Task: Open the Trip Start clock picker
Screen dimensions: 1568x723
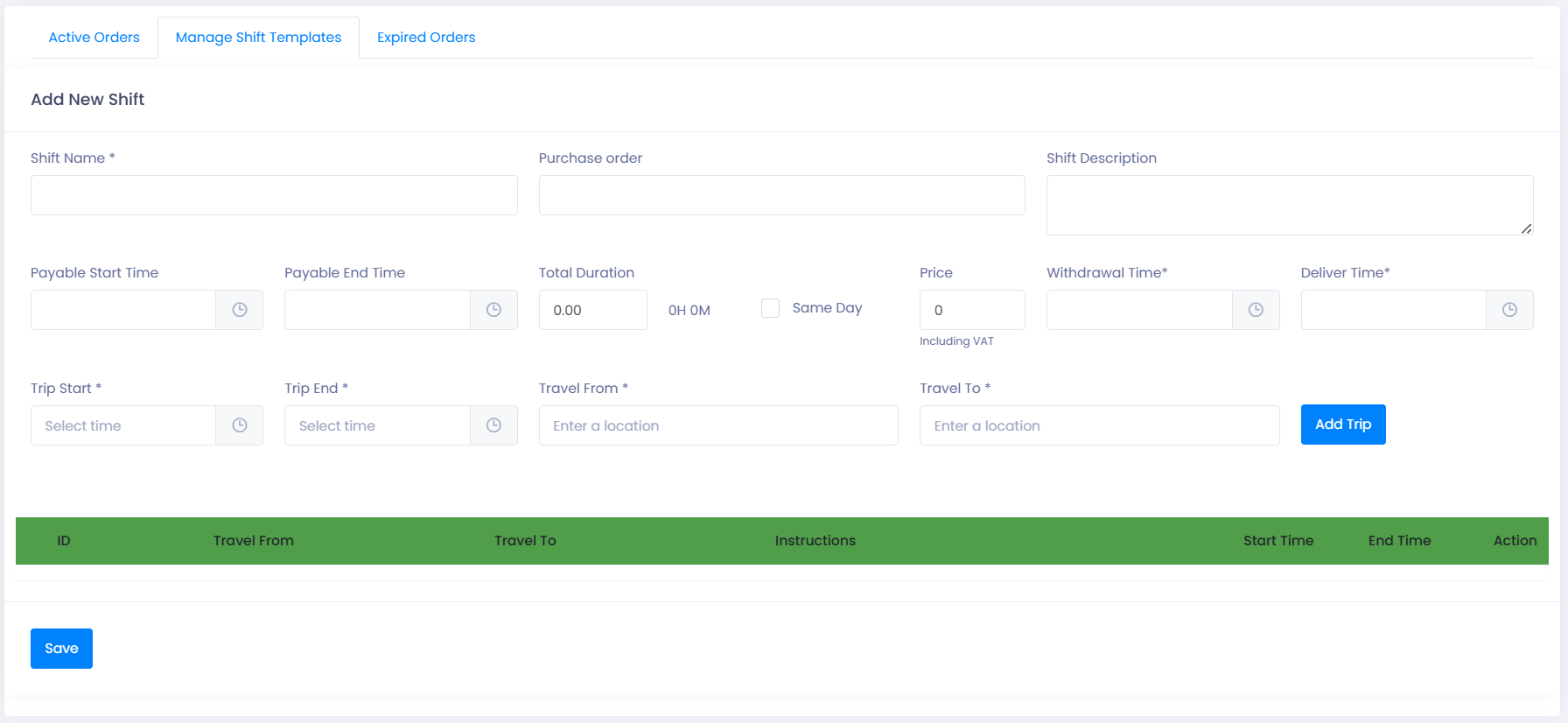Action: (240, 425)
